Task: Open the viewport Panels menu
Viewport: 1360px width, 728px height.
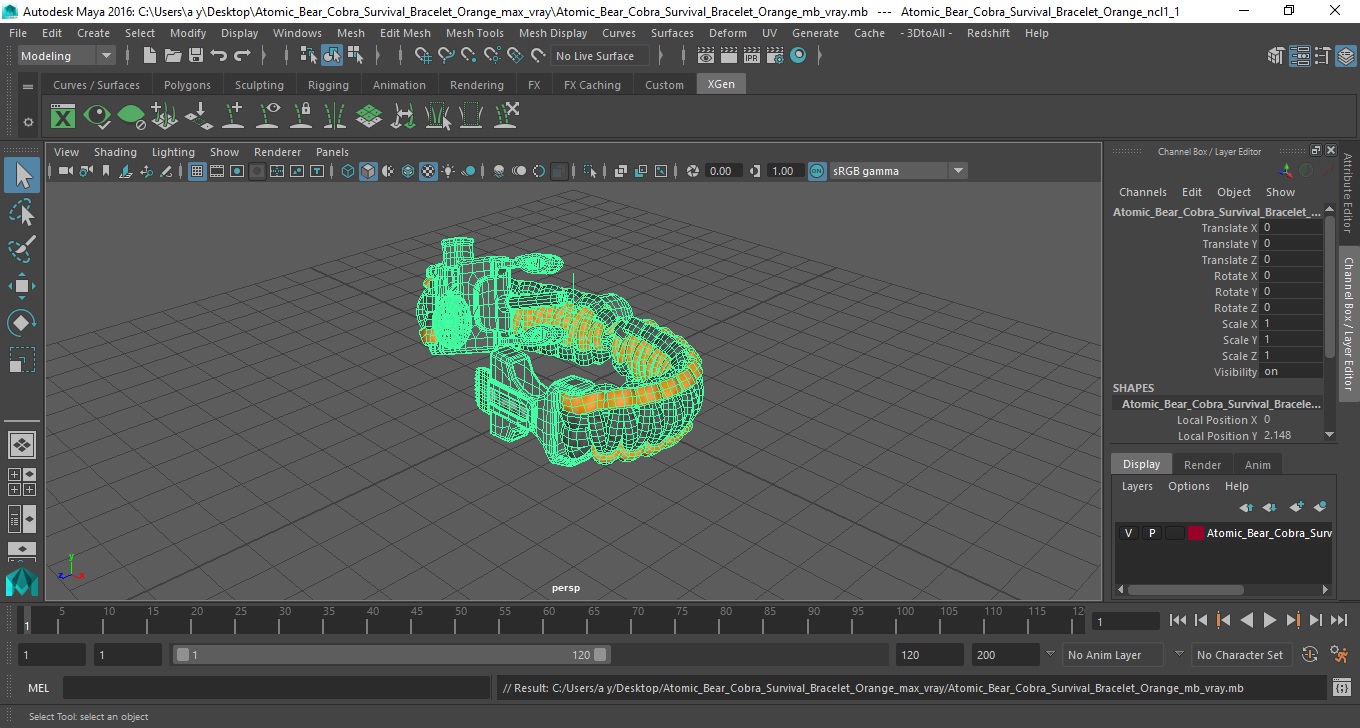Action: 332,152
